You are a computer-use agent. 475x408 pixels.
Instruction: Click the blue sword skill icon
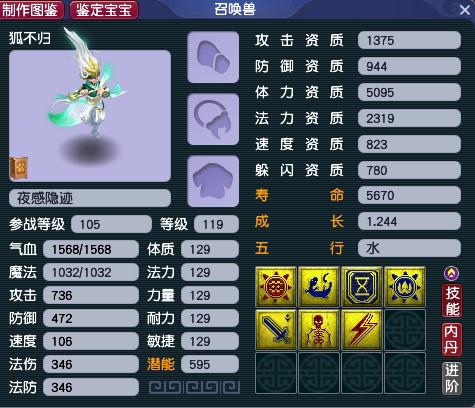(276, 330)
